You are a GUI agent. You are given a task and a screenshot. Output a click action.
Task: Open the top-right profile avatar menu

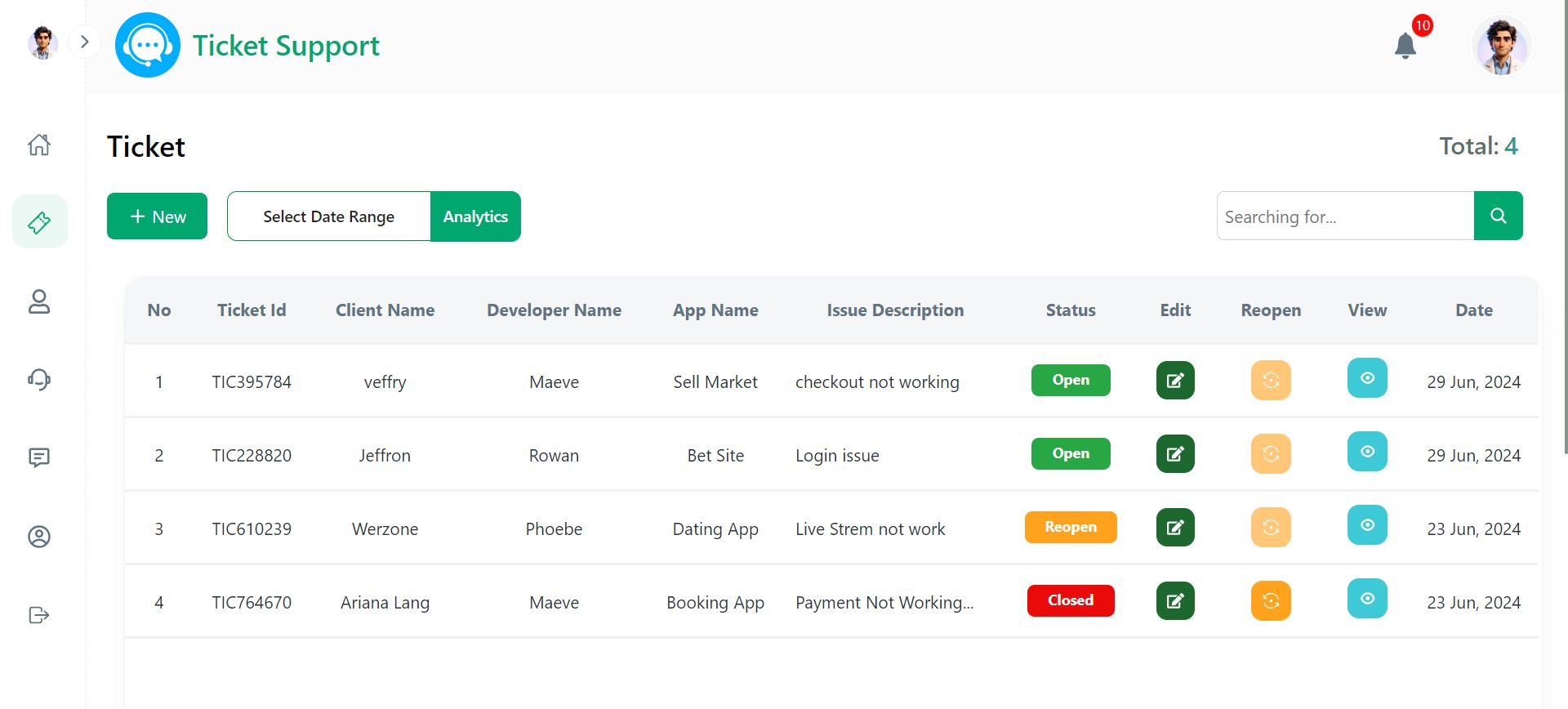pyautogui.click(x=1500, y=46)
